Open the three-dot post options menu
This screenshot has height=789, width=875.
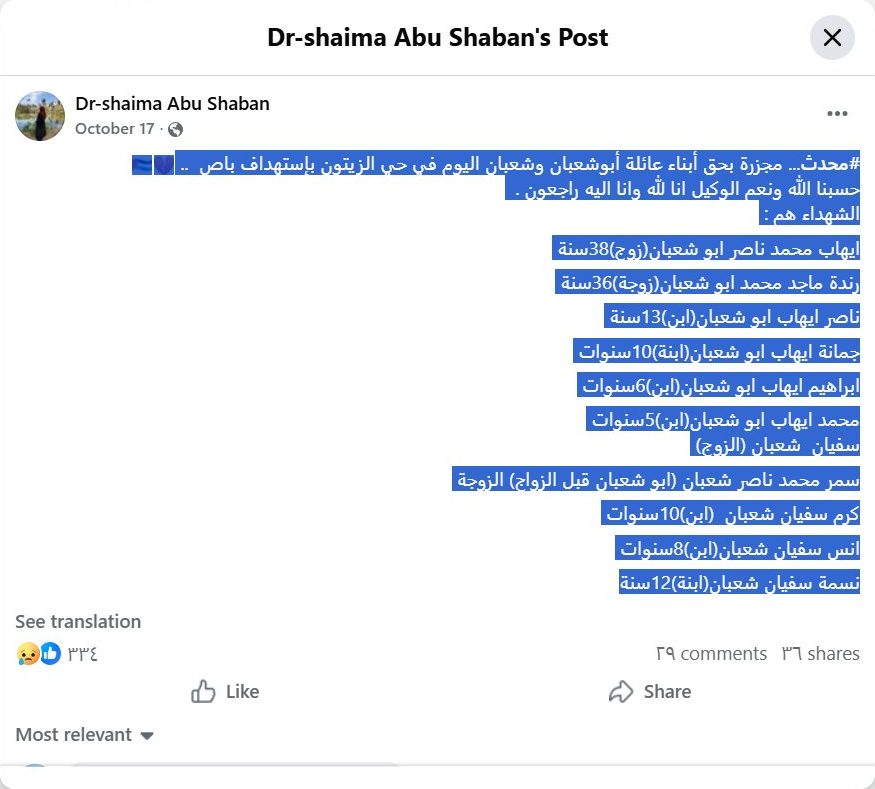pos(837,114)
